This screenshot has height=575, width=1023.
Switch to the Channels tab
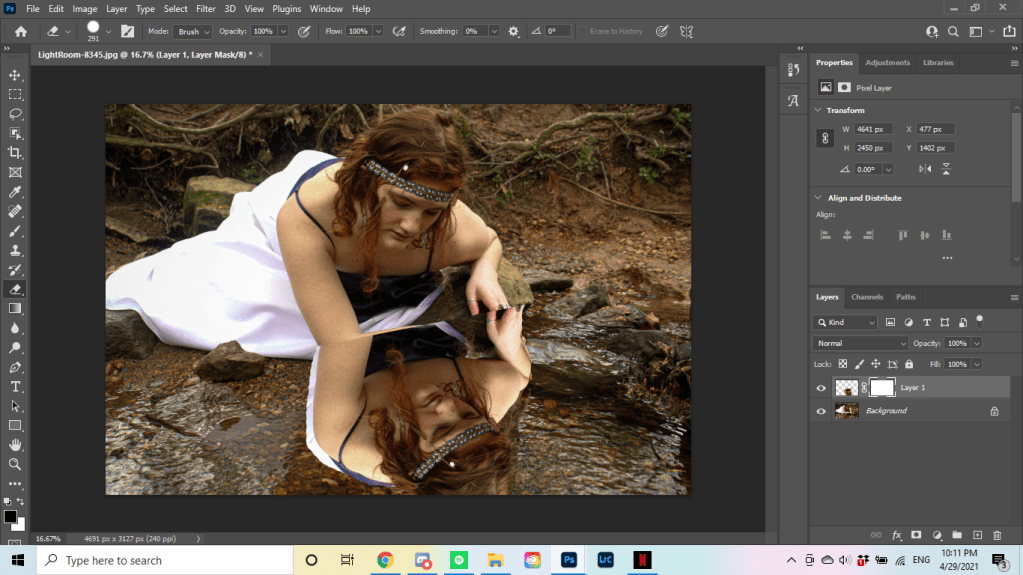pyautogui.click(x=867, y=297)
